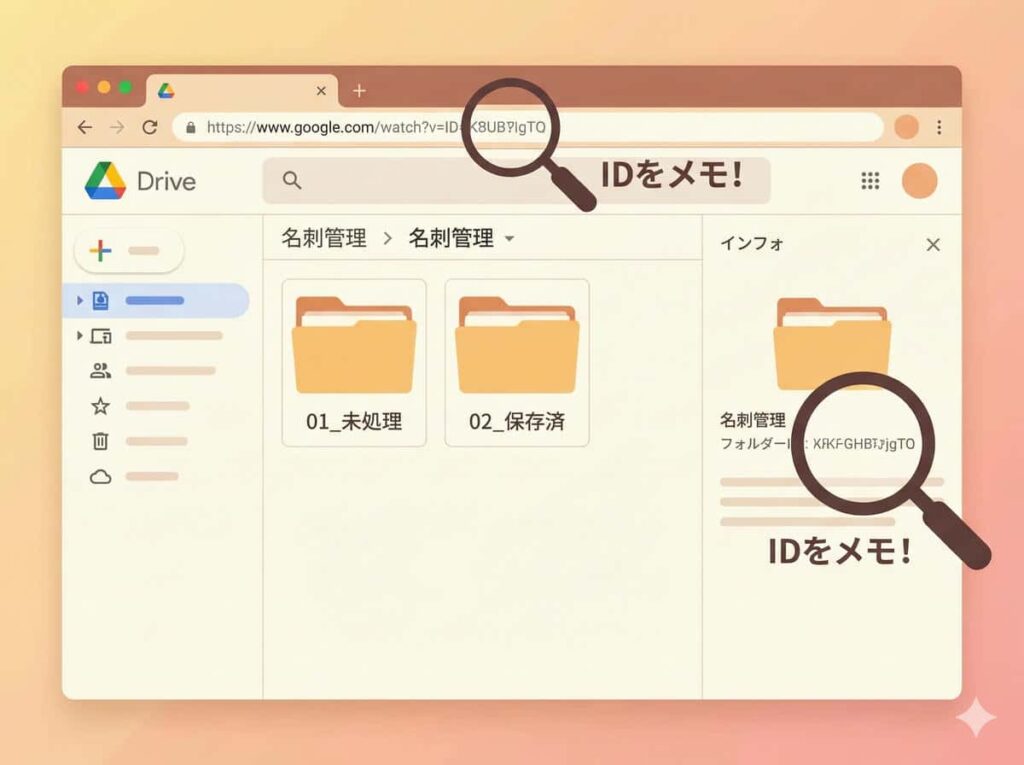Open the Trash bin icon
Image resolution: width=1024 pixels, height=765 pixels.
(100, 441)
